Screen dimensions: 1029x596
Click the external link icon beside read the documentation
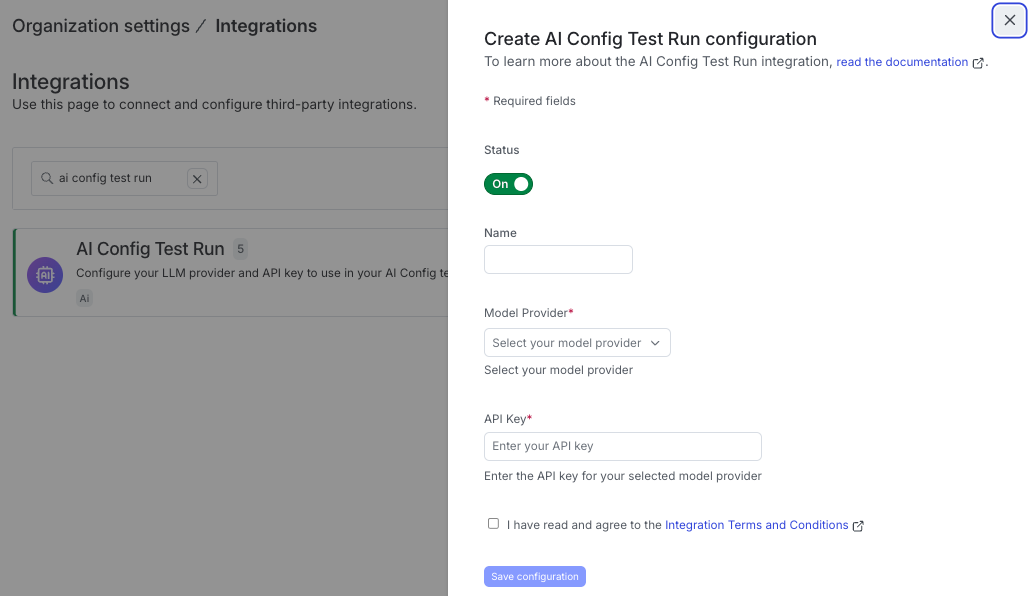[x=977, y=62]
